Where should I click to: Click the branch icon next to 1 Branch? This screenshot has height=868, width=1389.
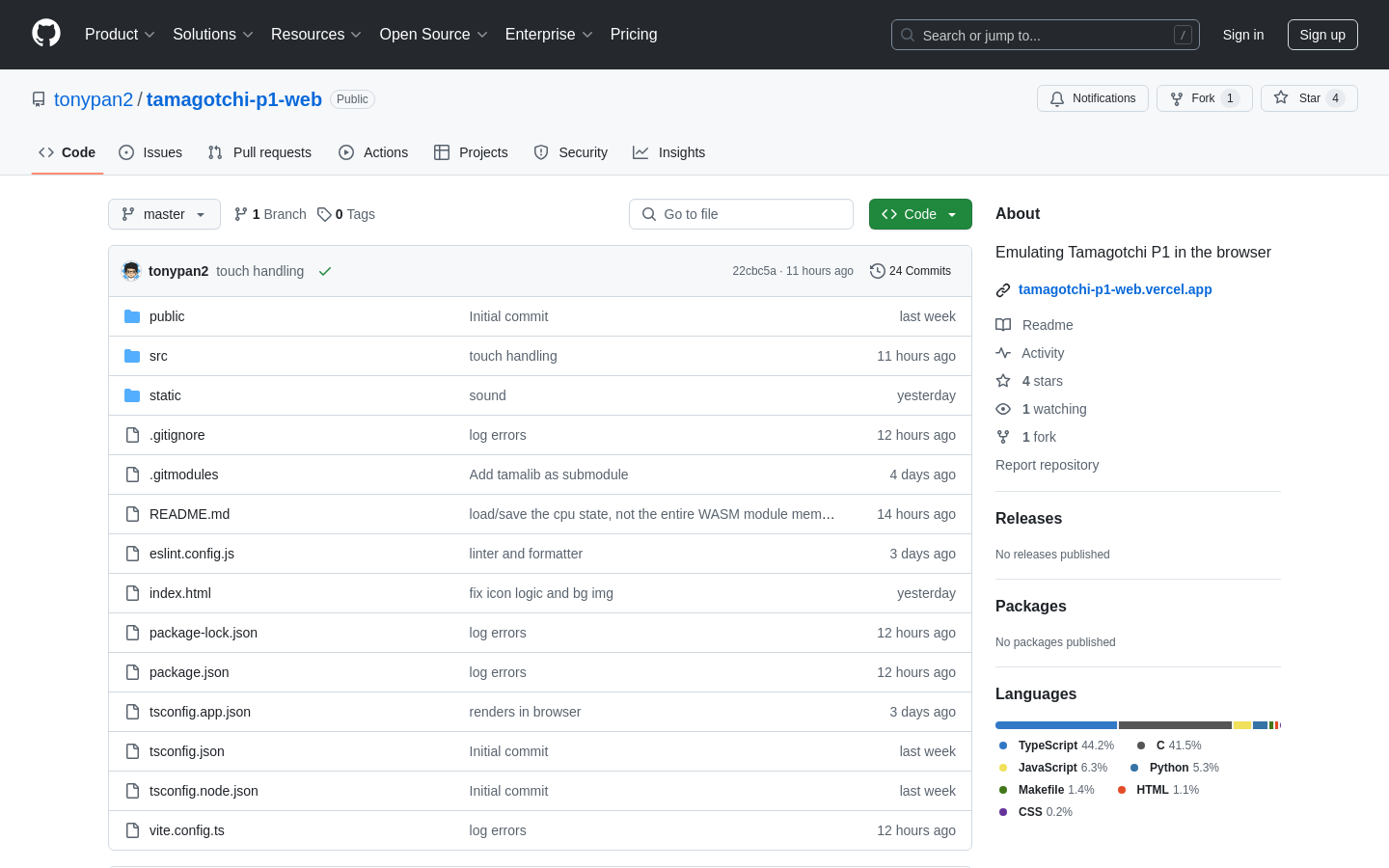click(x=241, y=214)
